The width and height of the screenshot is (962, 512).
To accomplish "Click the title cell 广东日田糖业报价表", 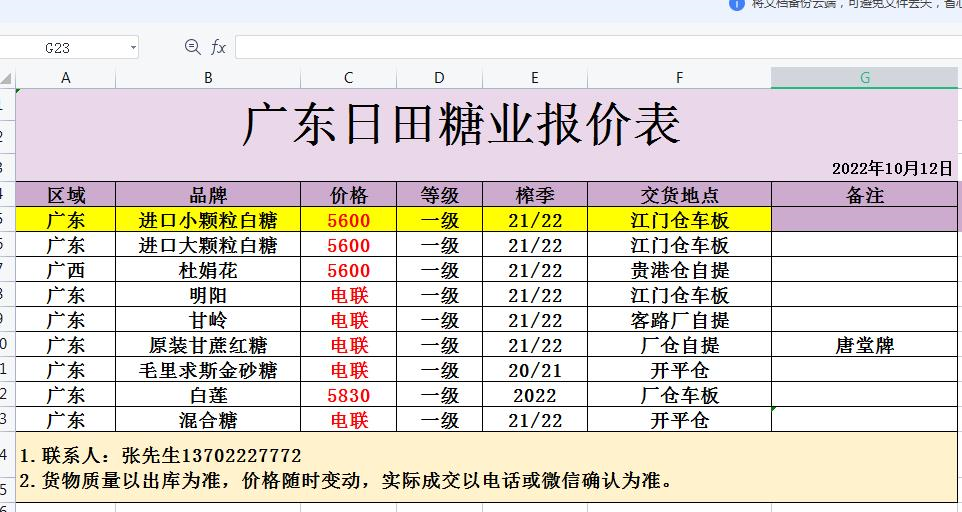I will click(x=460, y=125).
